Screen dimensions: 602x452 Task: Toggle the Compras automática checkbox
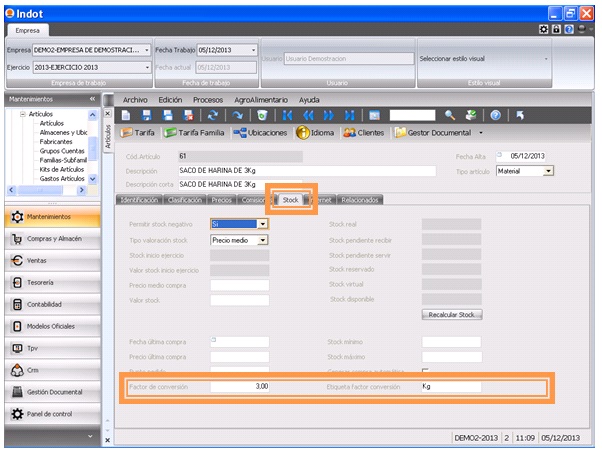(425, 371)
